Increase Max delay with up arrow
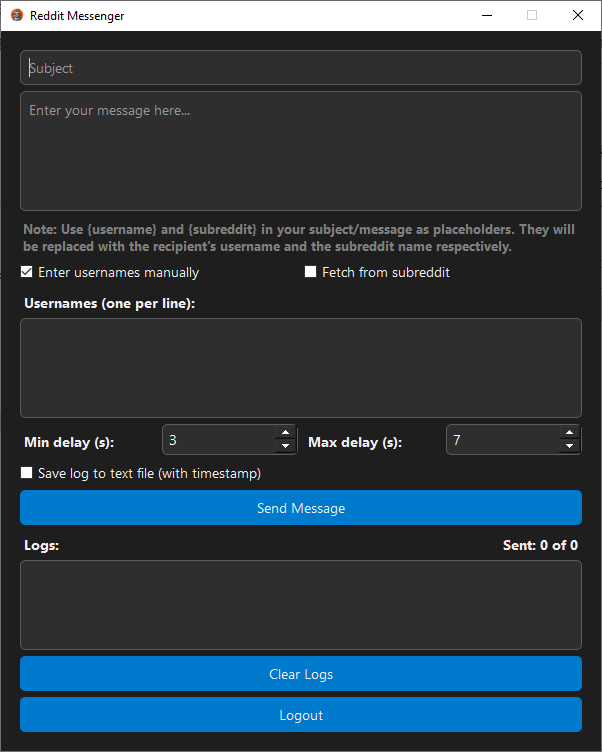The width and height of the screenshot is (602, 752). click(x=569, y=433)
